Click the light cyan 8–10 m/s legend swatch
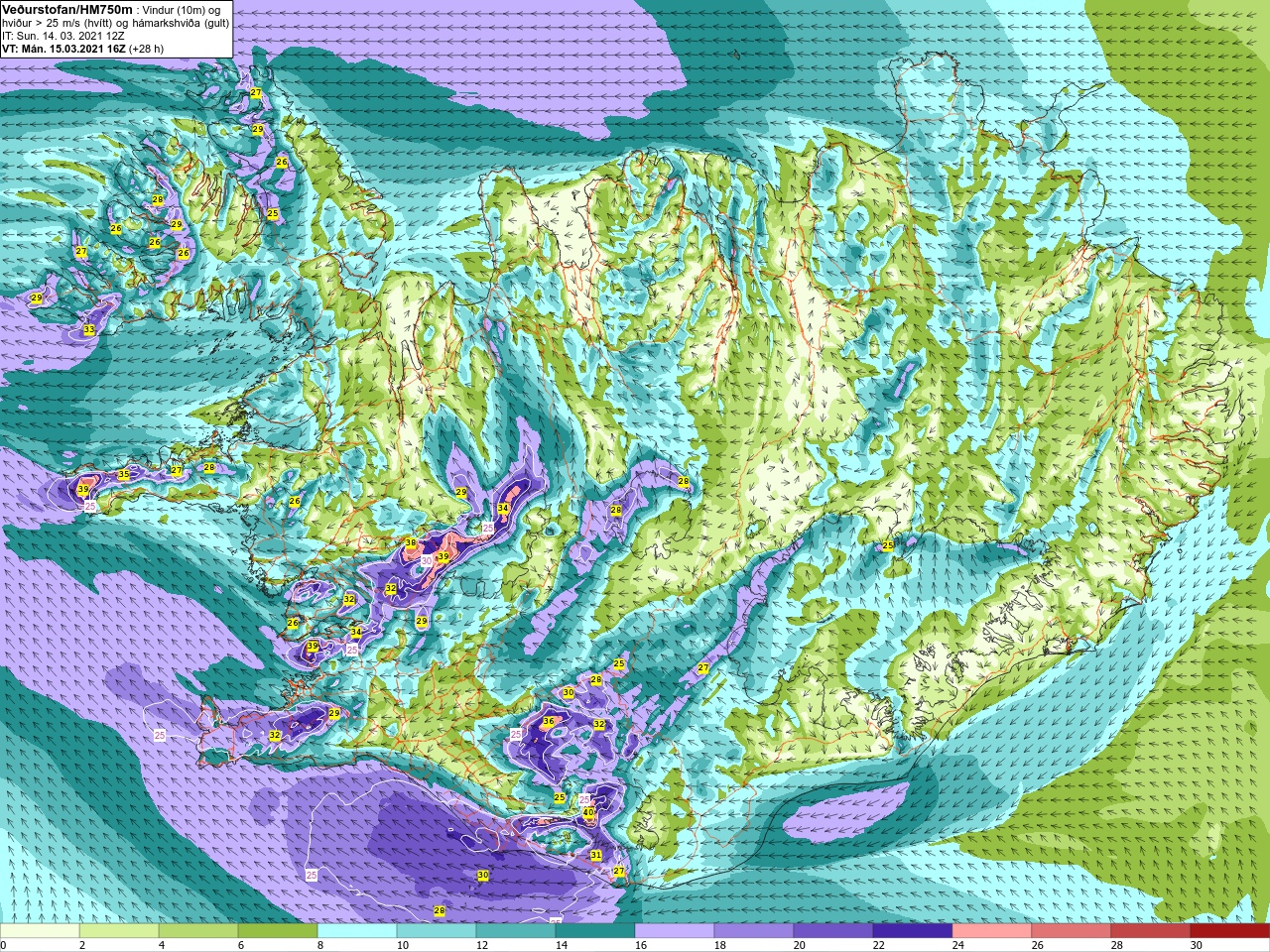Screen dimensions: 1270x952 [x=357, y=931]
